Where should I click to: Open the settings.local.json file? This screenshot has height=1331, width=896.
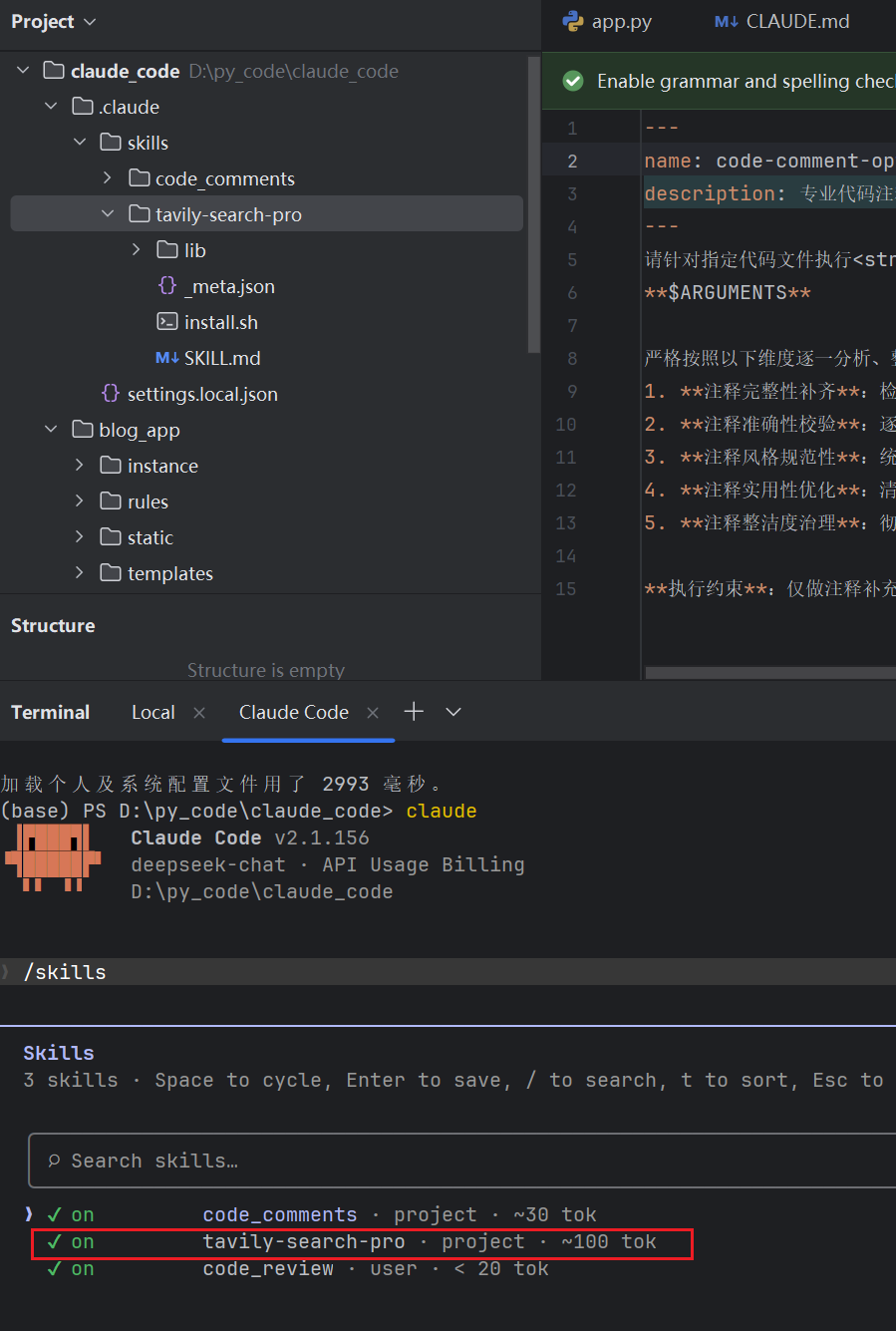point(202,394)
